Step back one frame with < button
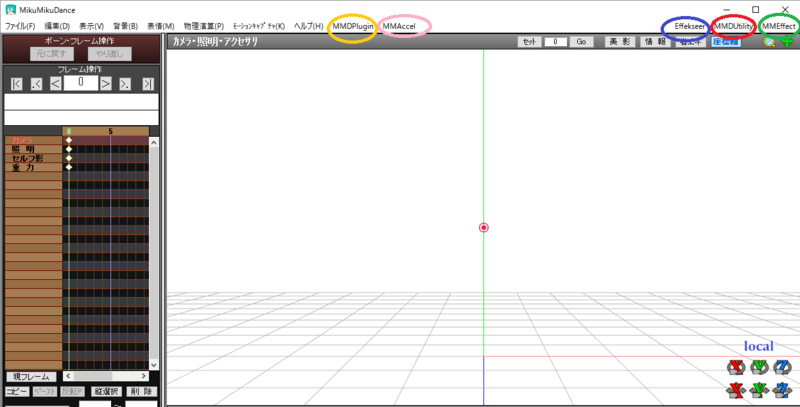 (x=56, y=84)
